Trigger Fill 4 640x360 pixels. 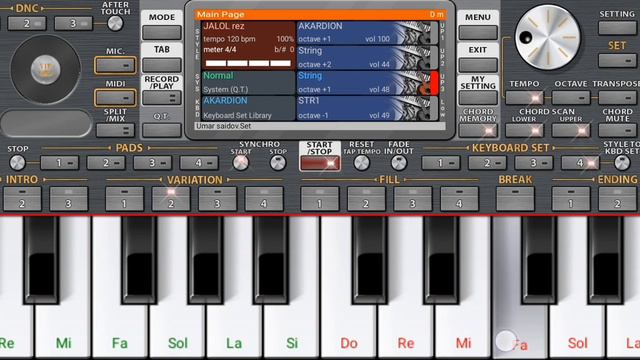pos(459,199)
